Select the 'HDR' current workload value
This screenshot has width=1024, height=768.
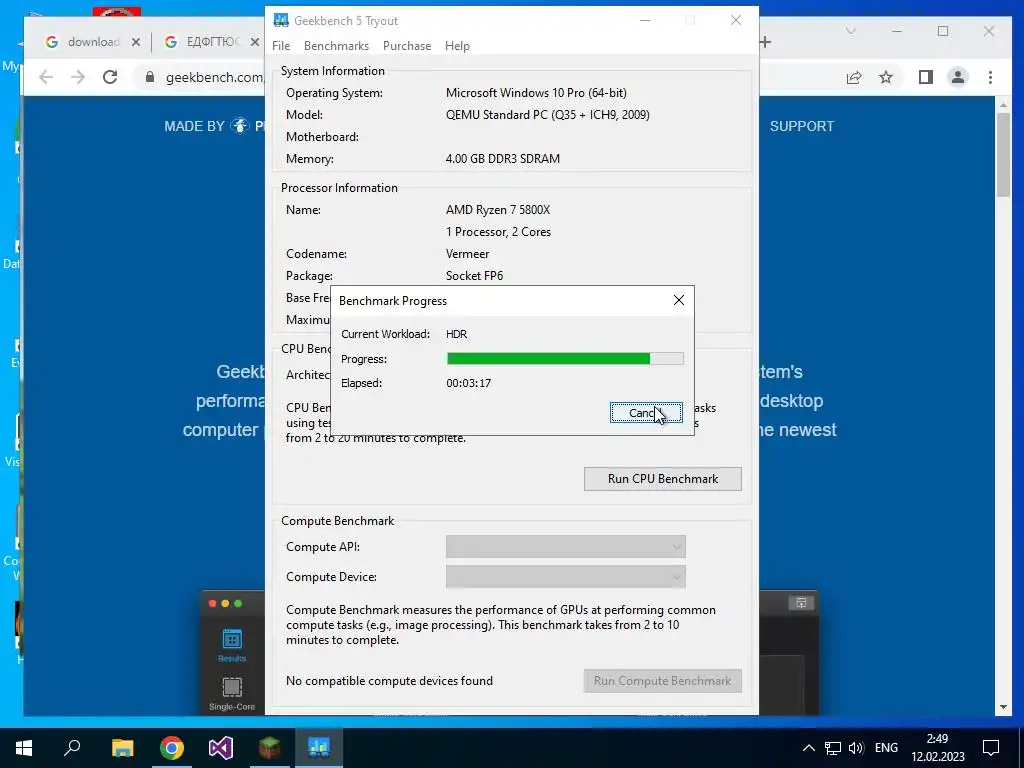tap(456, 334)
